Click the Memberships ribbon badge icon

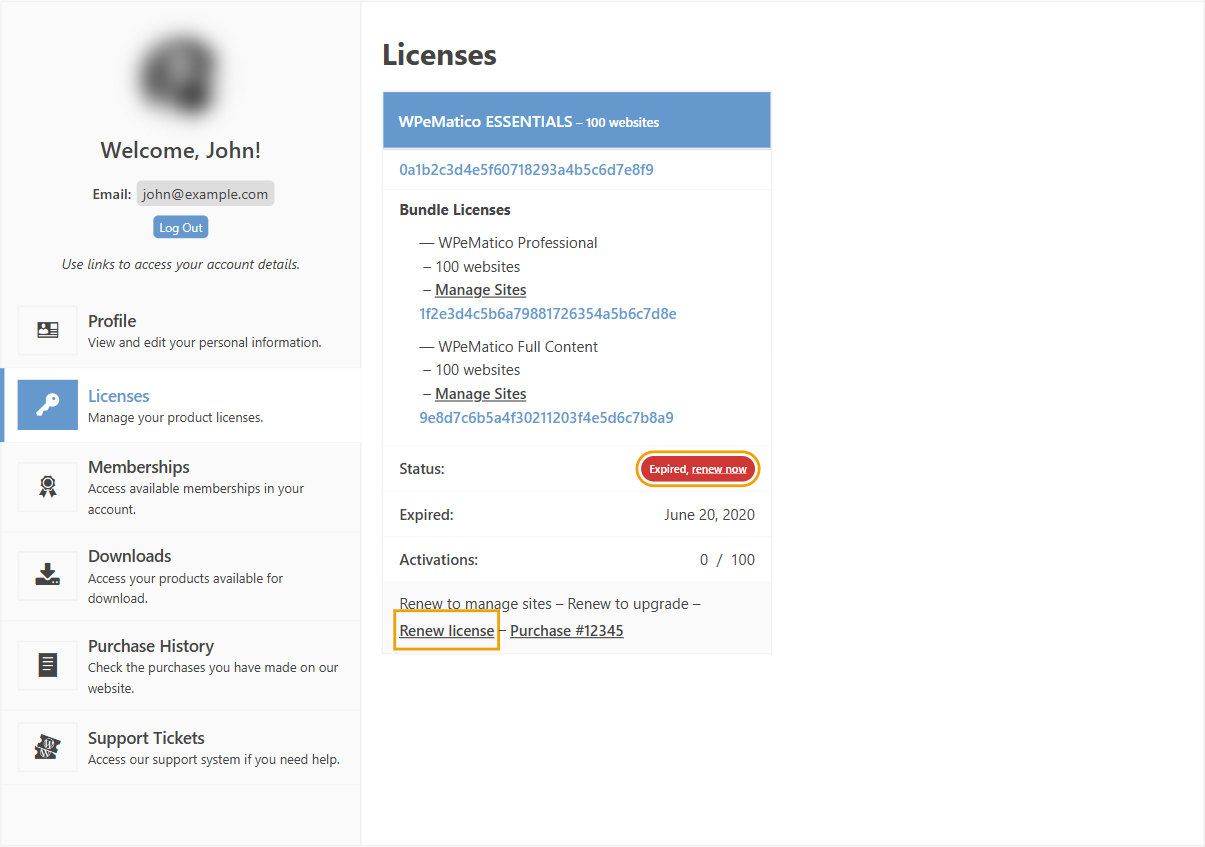click(48, 487)
